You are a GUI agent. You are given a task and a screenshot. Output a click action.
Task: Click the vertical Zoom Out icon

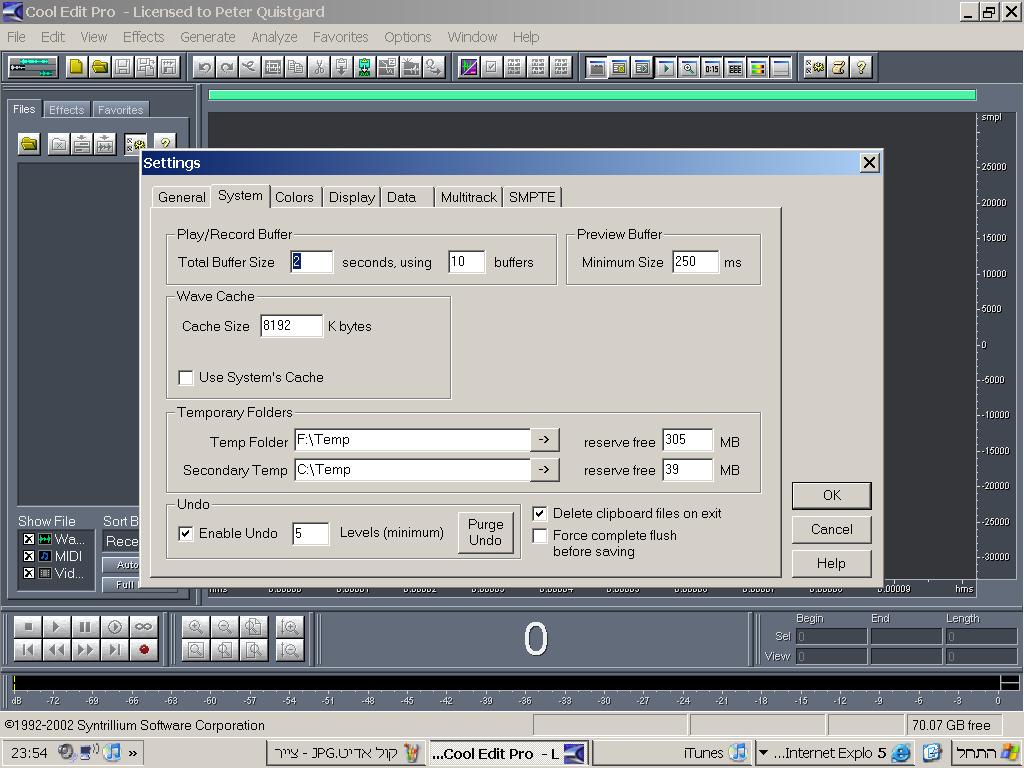point(289,650)
